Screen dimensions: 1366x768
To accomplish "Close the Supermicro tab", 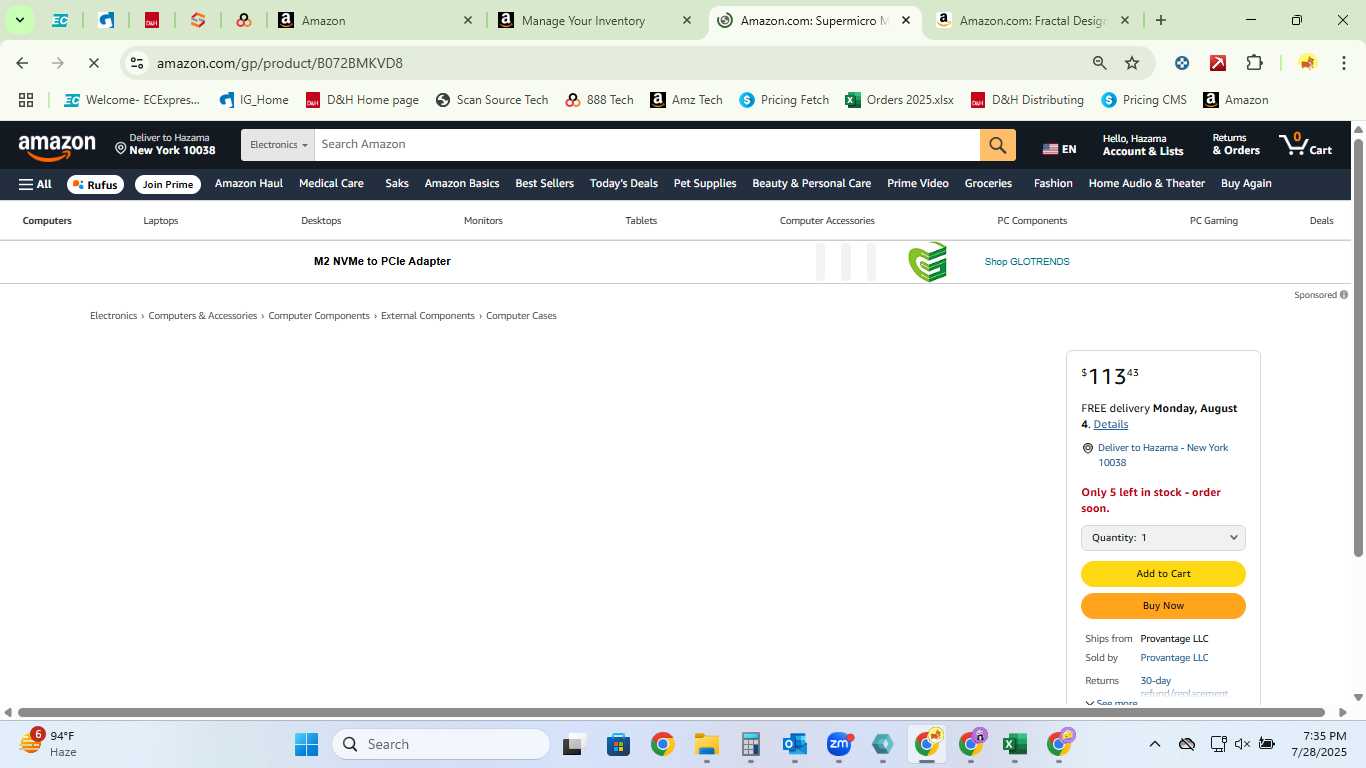I will (906, 20).
